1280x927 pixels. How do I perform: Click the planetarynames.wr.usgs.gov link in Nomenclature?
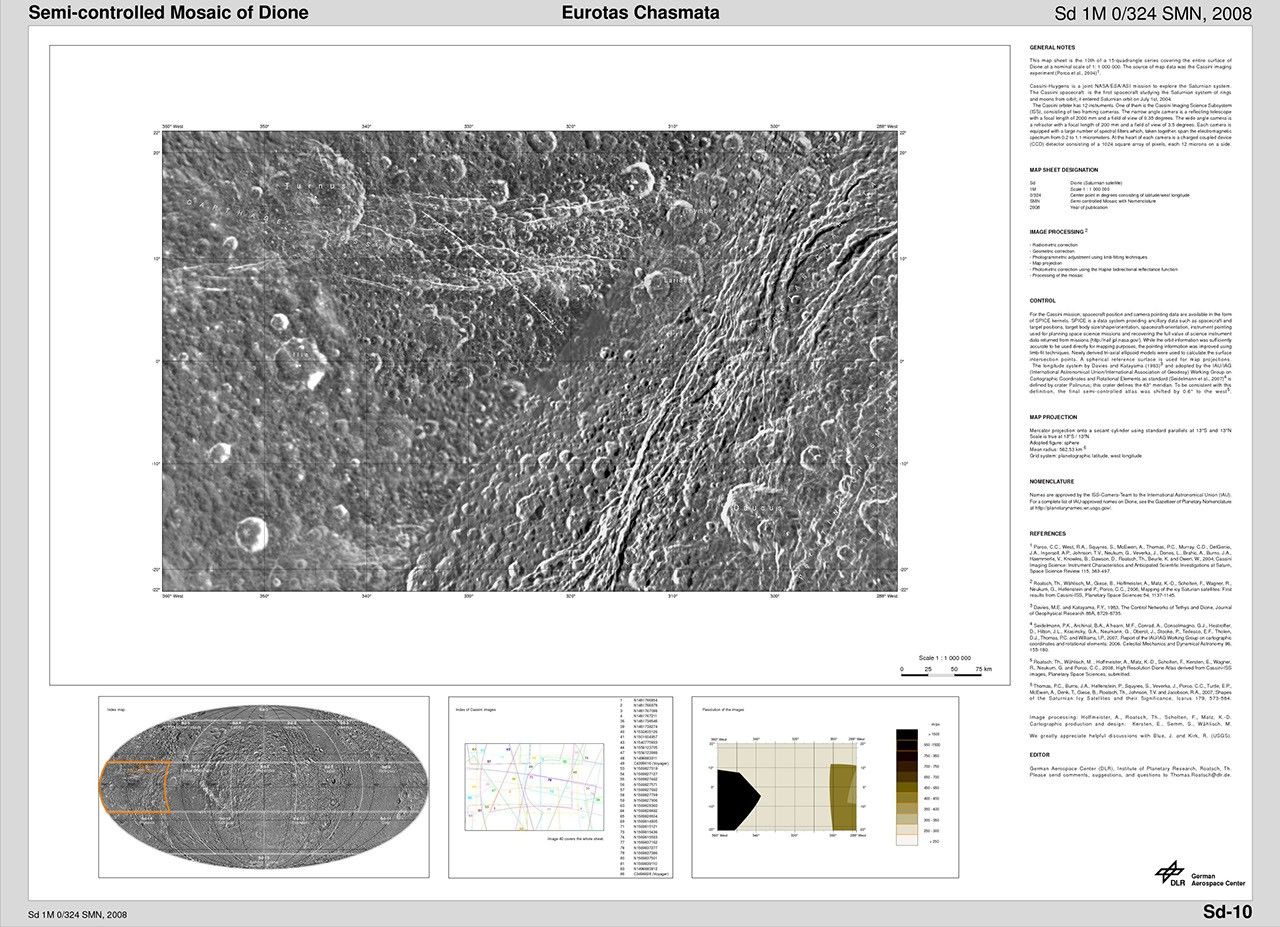(x=1070, y=508)
